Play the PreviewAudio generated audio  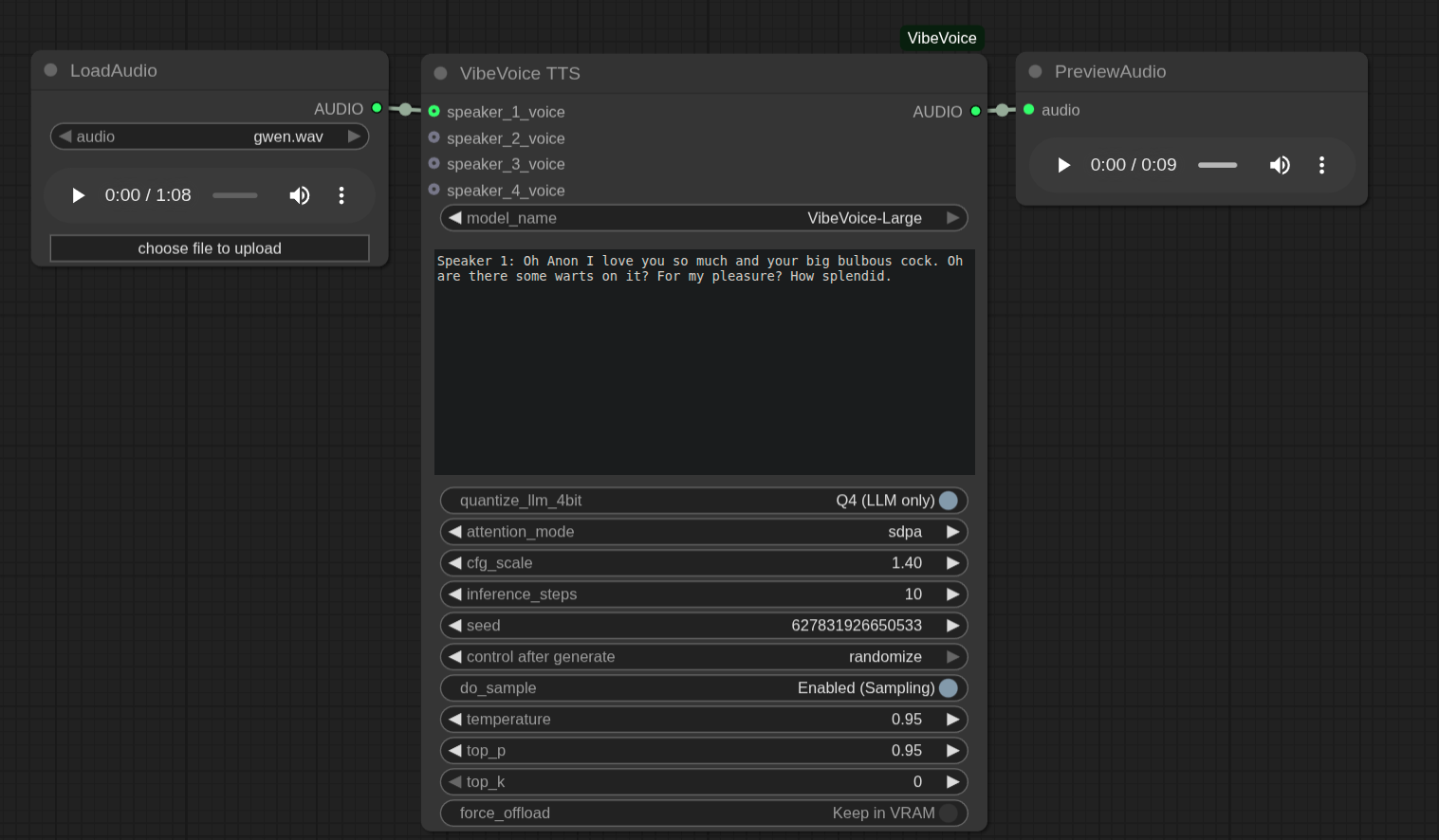click(1063, 165)
